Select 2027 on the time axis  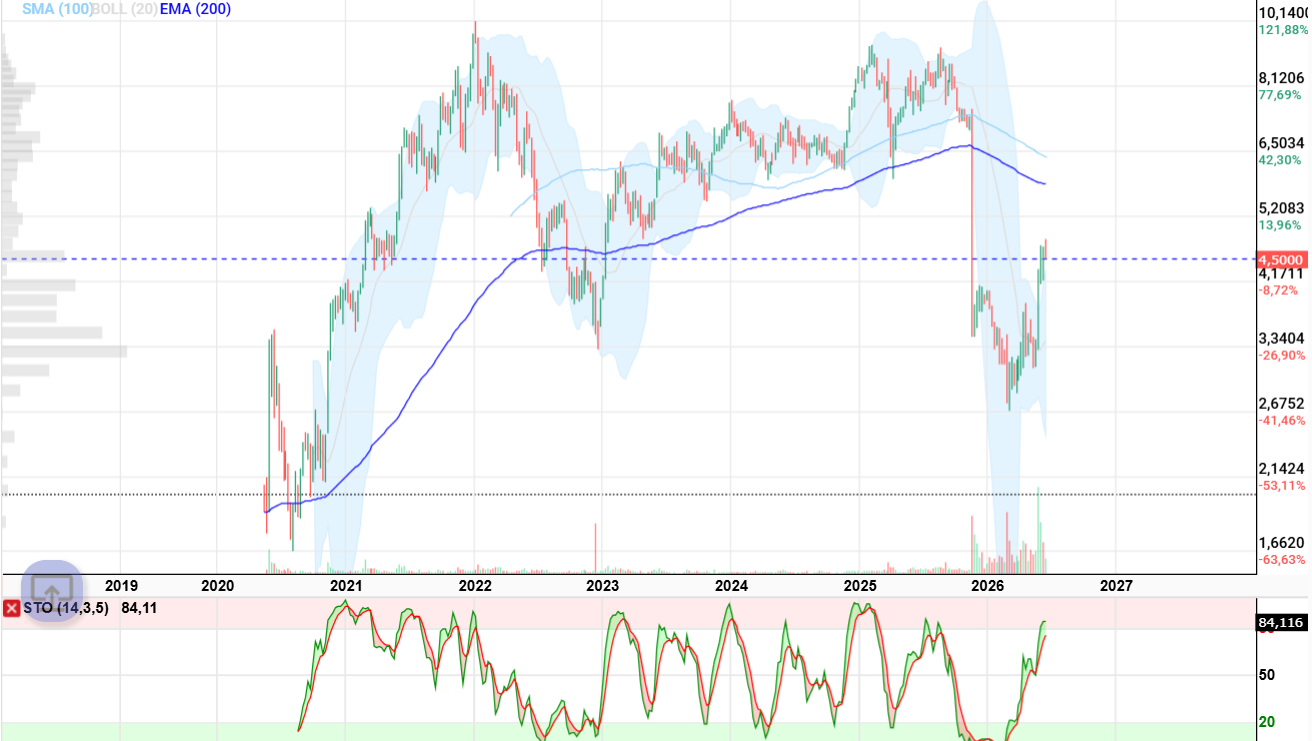pyautogui.click(x=1117, y=585)
